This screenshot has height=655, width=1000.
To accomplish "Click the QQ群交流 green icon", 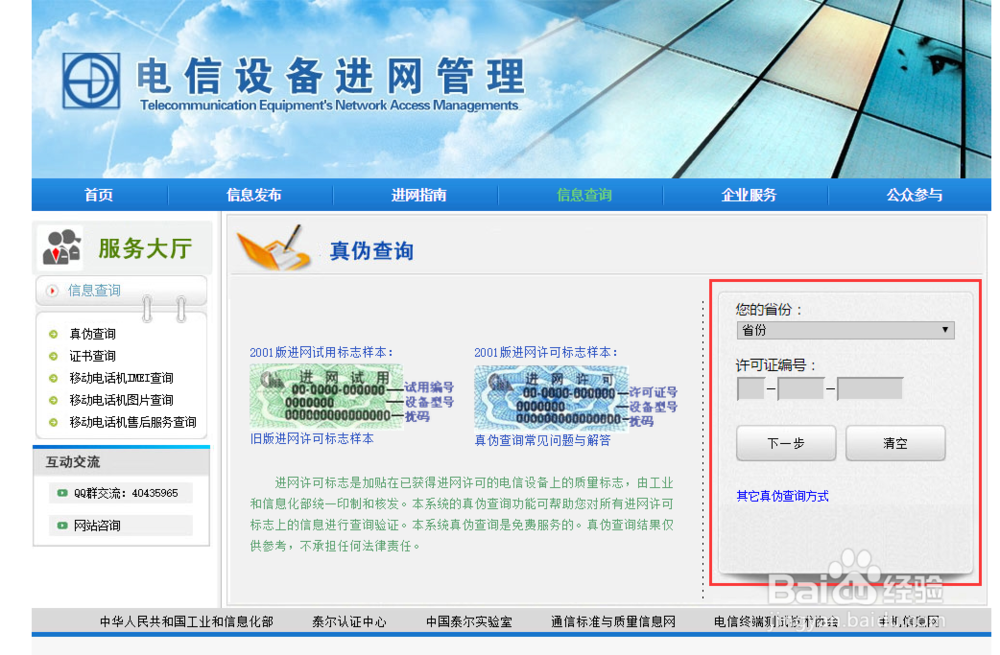I will pos(62,492).
